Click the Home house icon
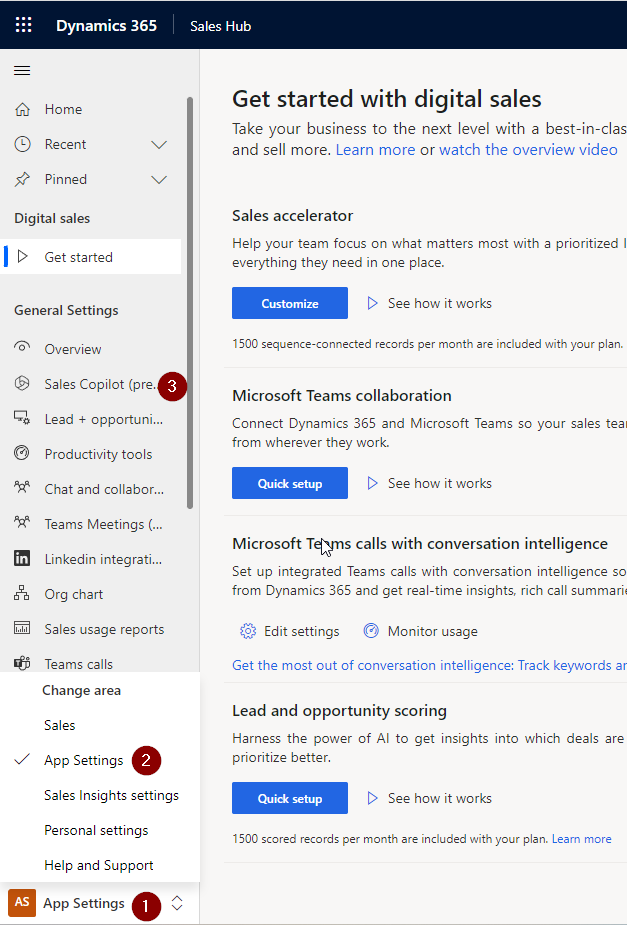This screenshot has height=925, width=627. tap(22, 109)
